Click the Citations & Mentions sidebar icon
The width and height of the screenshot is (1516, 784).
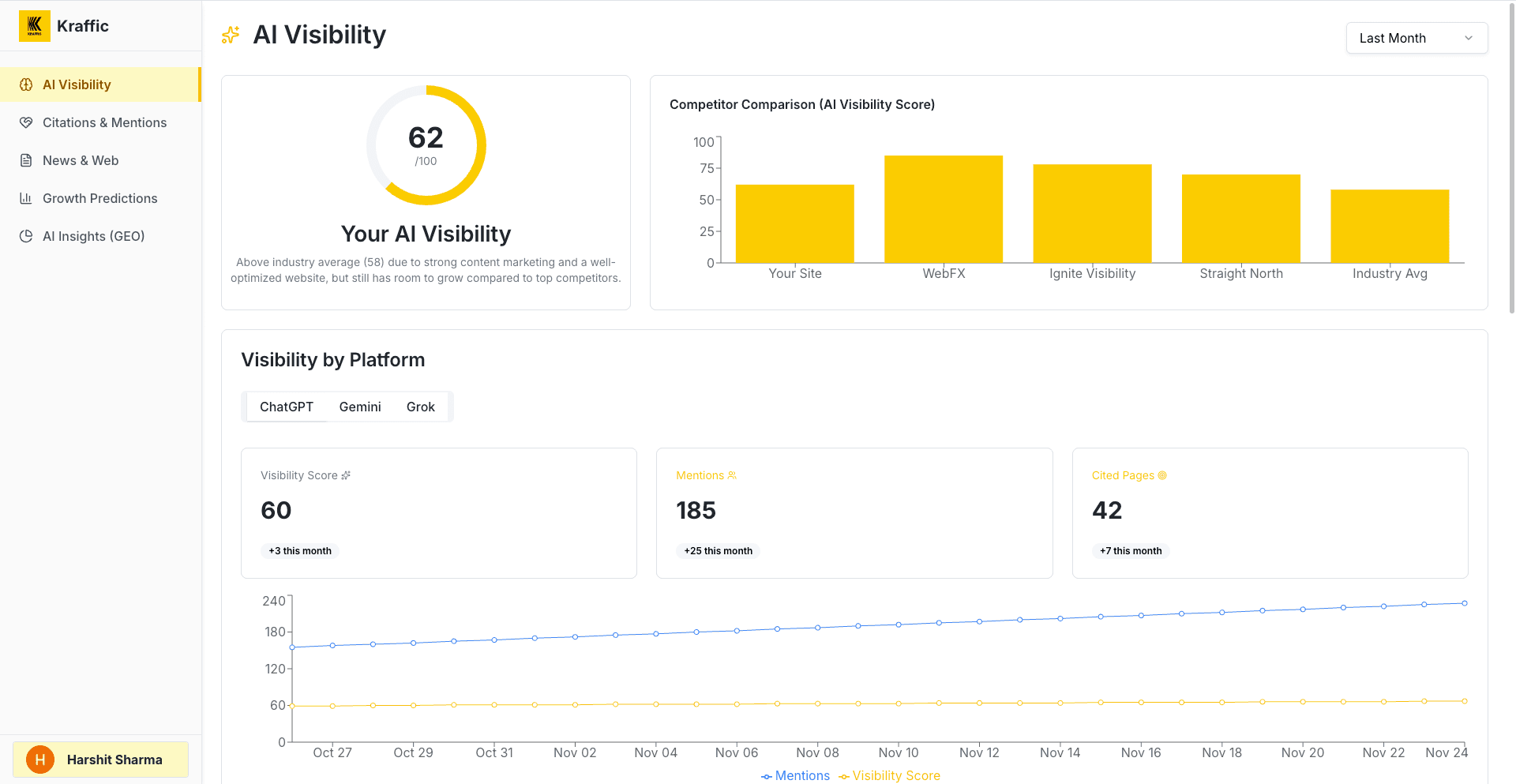[27, 122]
